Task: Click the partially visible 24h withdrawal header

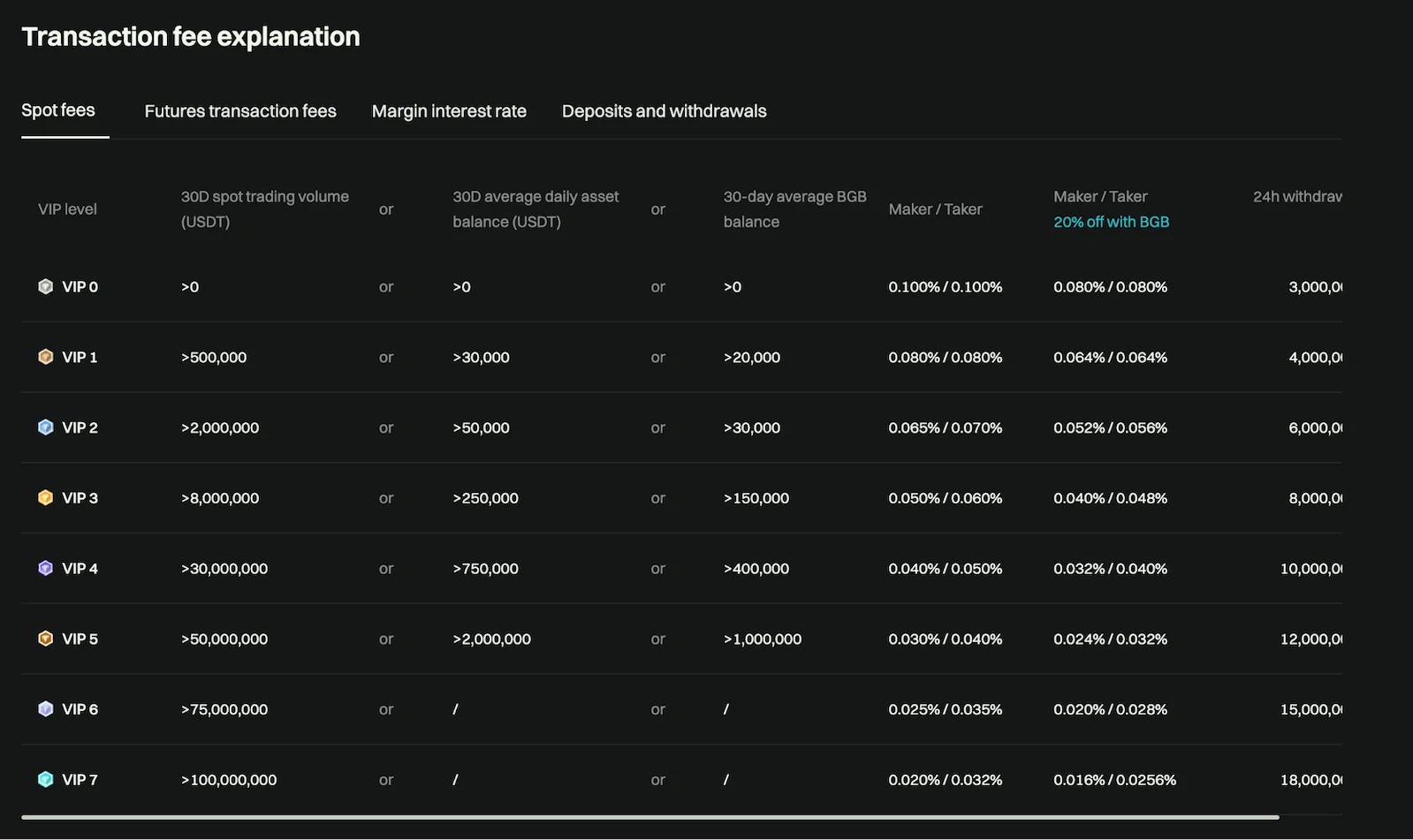Action: 1296,197
